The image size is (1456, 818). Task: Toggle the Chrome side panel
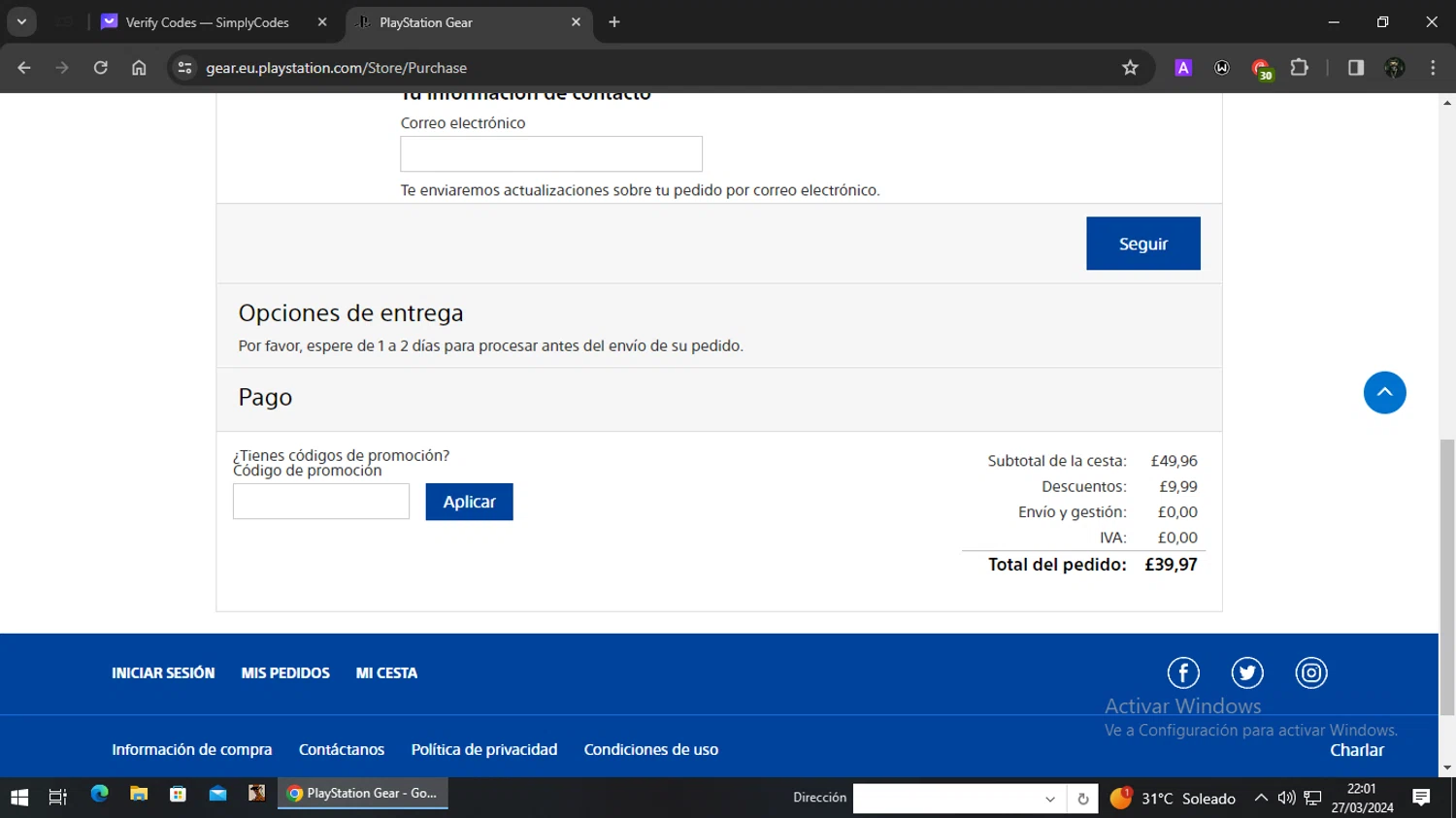(1356, 68)
